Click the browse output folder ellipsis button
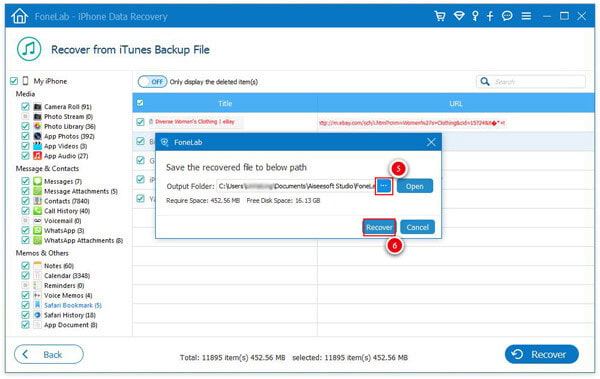The width and height of the screenshot is (600, 379). 383,186
